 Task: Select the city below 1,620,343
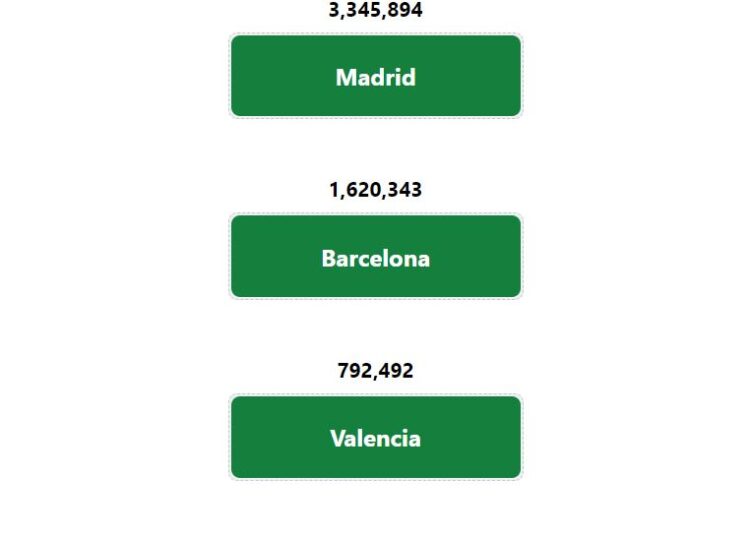tap(375, 256)
